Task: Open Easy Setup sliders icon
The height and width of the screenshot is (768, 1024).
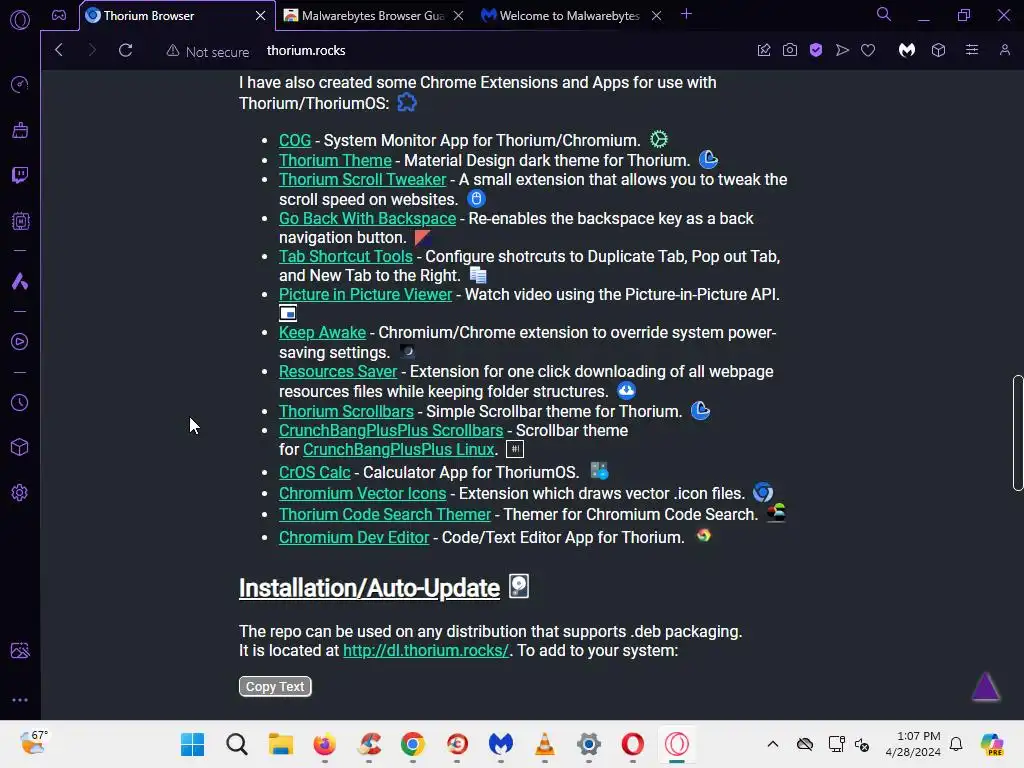Action: click(972, 50)
